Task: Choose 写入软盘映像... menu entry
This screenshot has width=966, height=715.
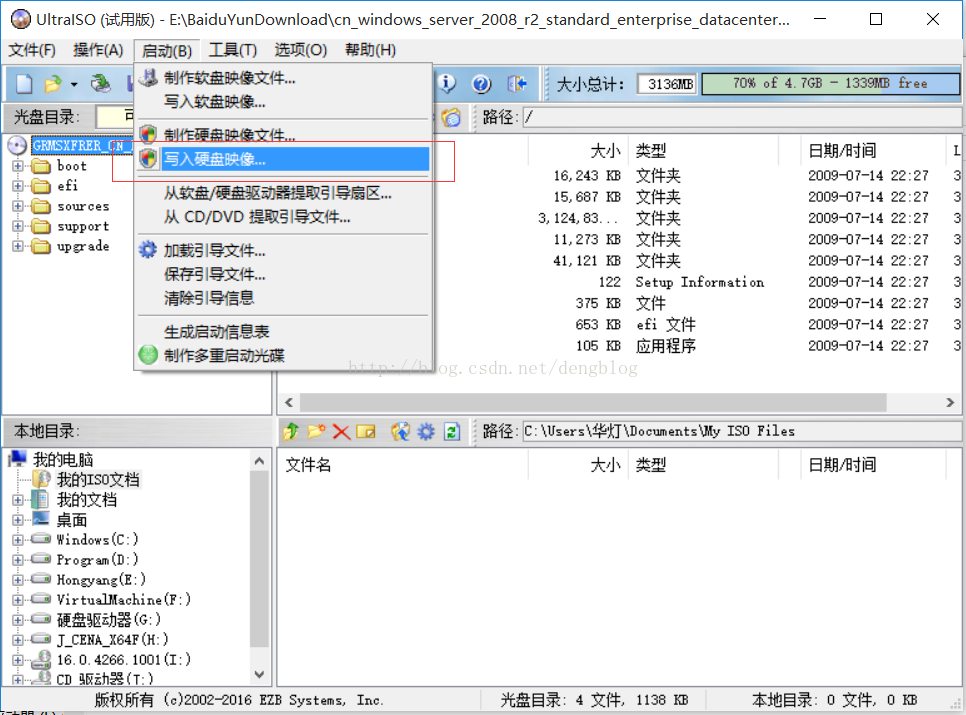Action: (283, 102)
